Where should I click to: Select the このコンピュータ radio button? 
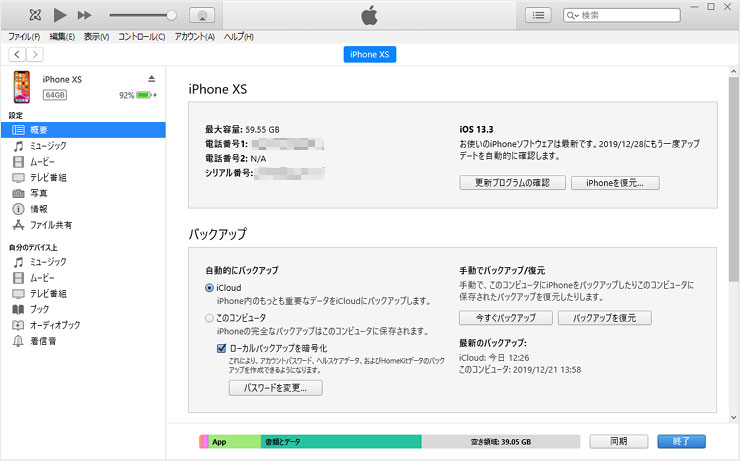coord(209,318)
